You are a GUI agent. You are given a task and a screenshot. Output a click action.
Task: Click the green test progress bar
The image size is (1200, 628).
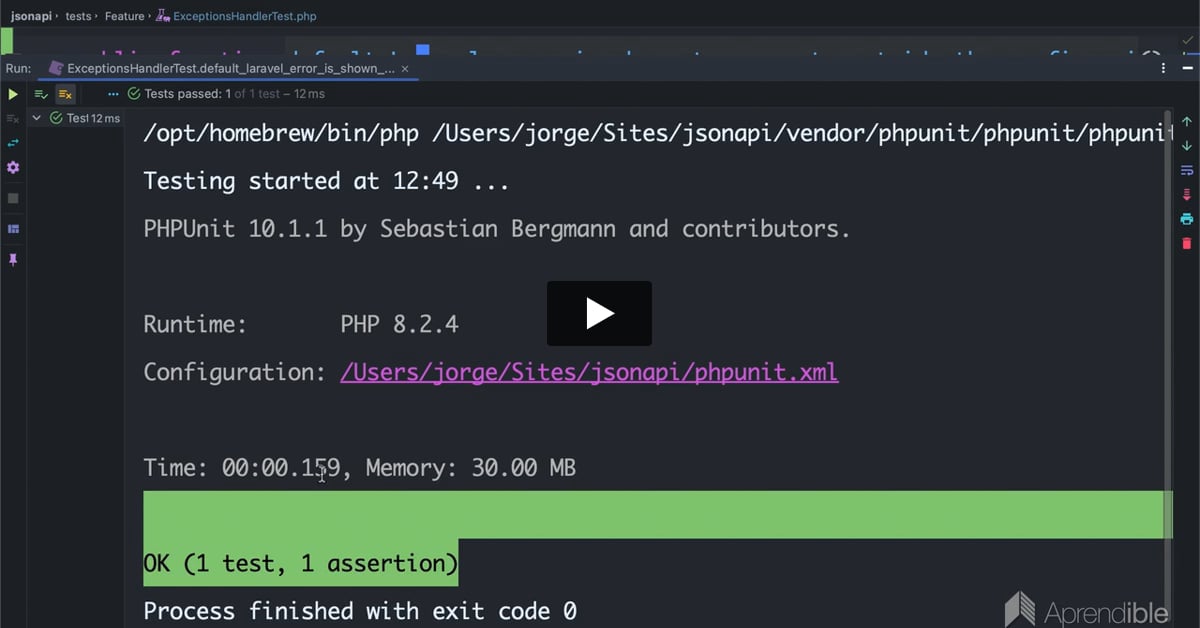point(658,515)
